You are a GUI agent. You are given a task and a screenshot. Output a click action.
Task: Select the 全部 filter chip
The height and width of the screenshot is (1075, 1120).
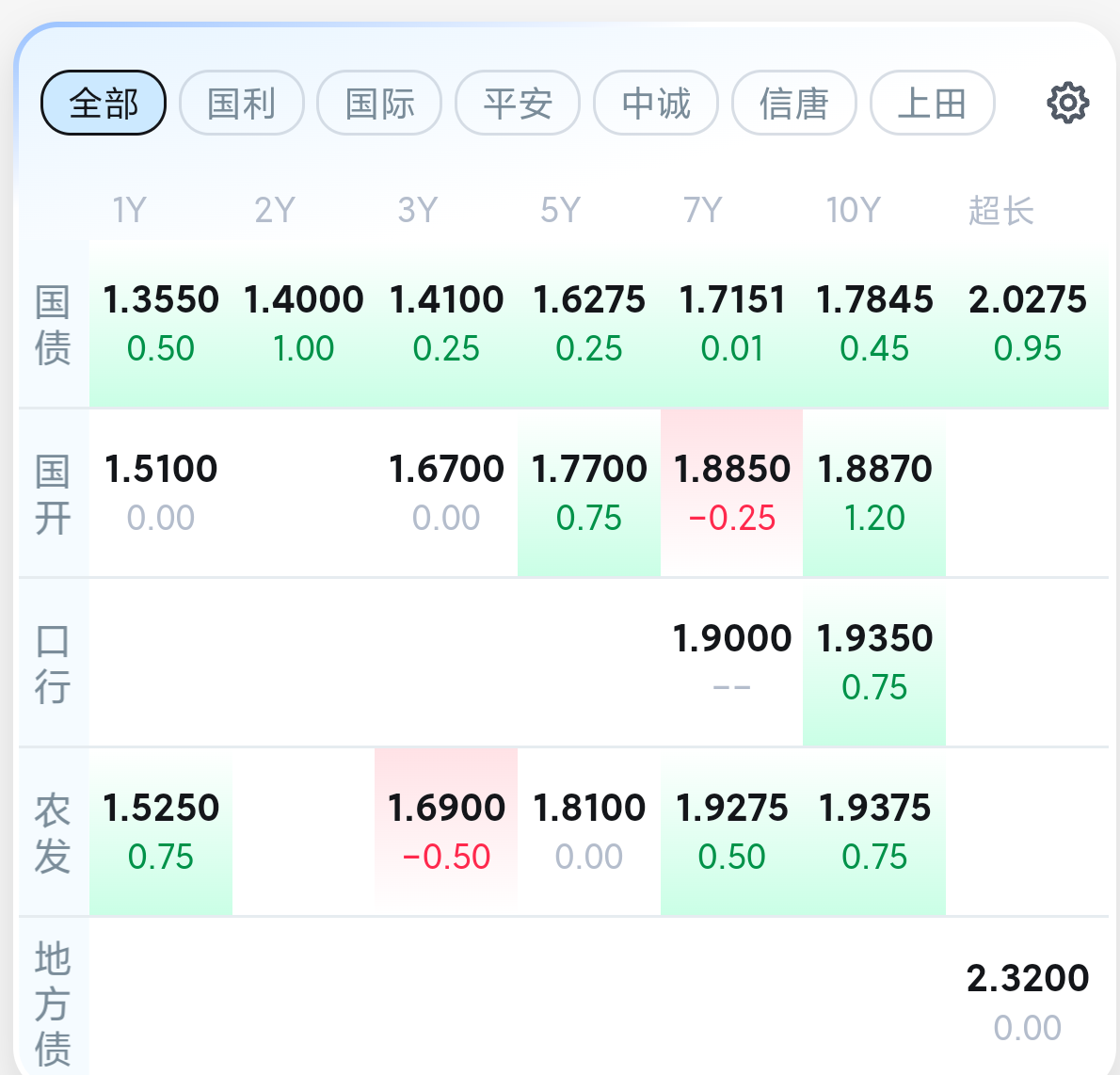point(104,103)
